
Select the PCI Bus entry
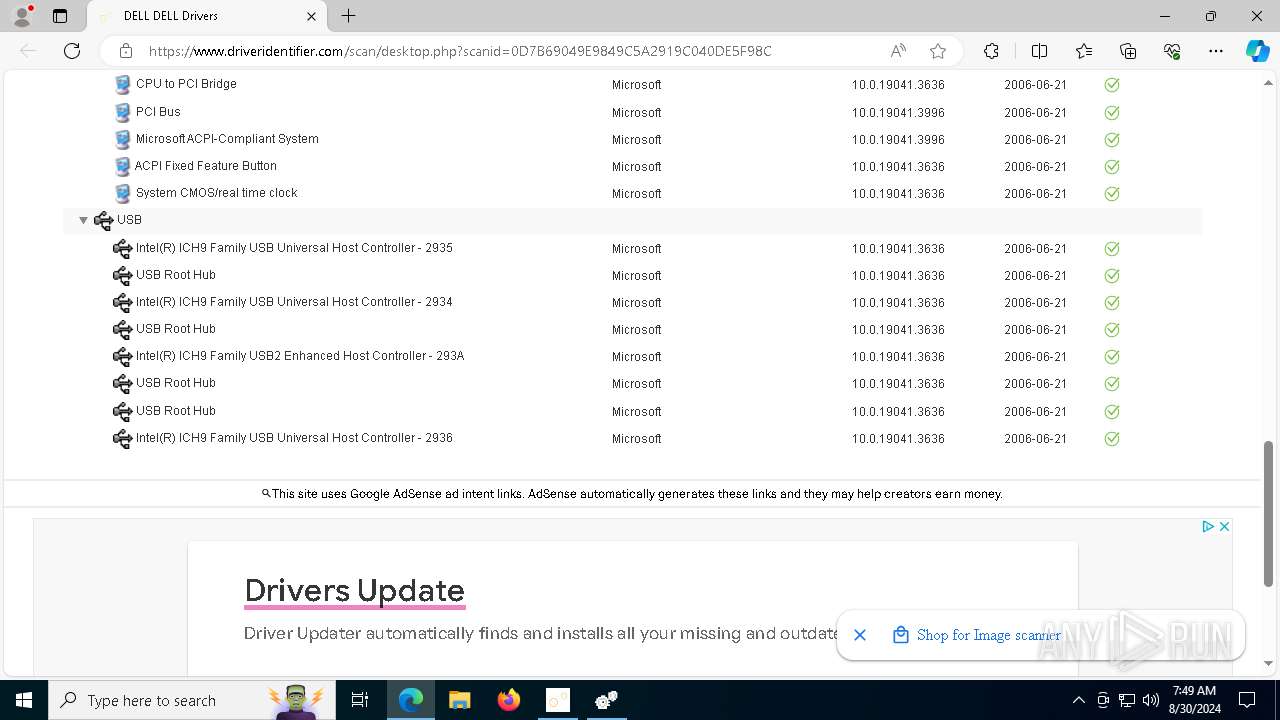coord(158,112)
